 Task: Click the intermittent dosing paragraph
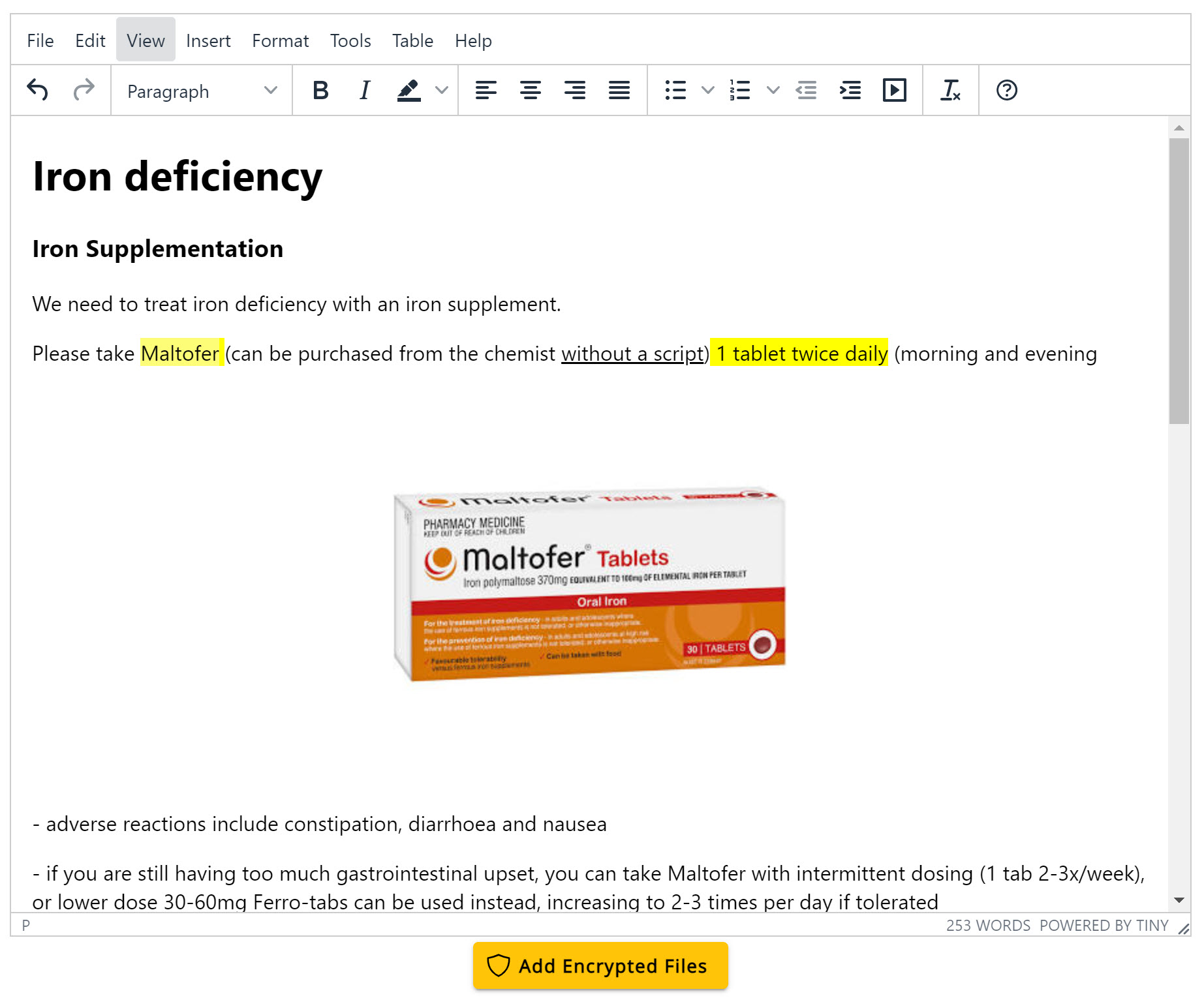(x=589, y=887)
